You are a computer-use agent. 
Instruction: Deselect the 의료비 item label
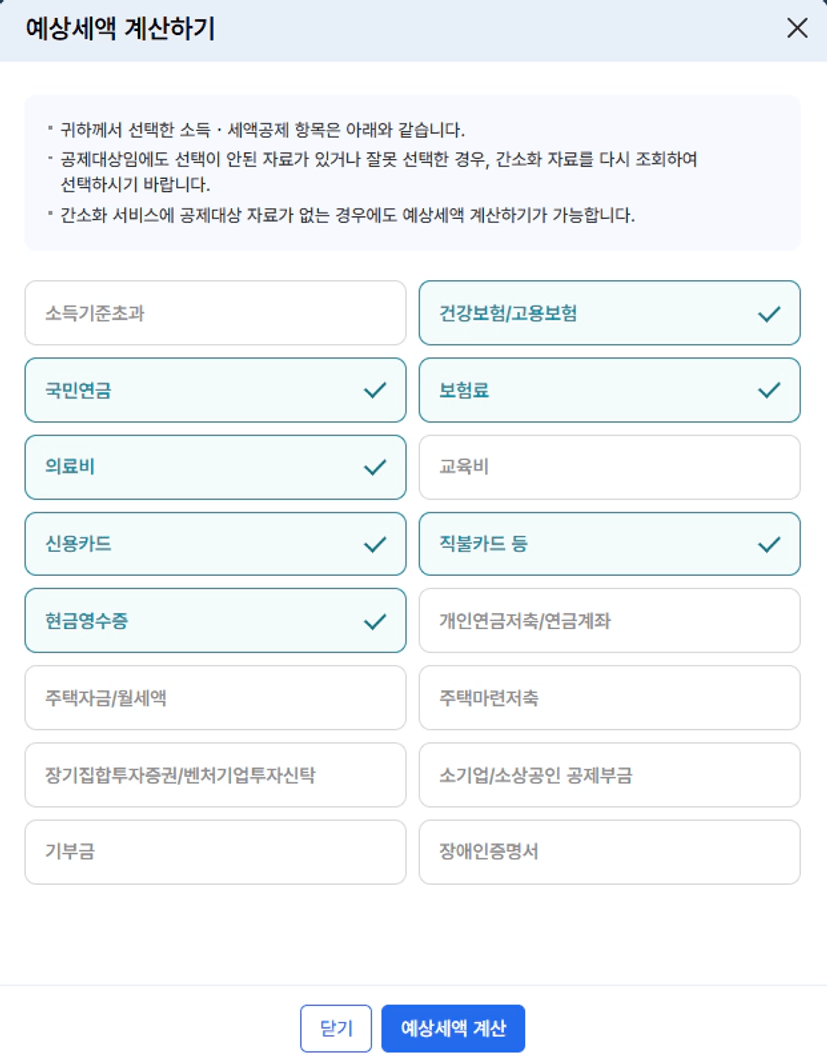coord(70,467)
